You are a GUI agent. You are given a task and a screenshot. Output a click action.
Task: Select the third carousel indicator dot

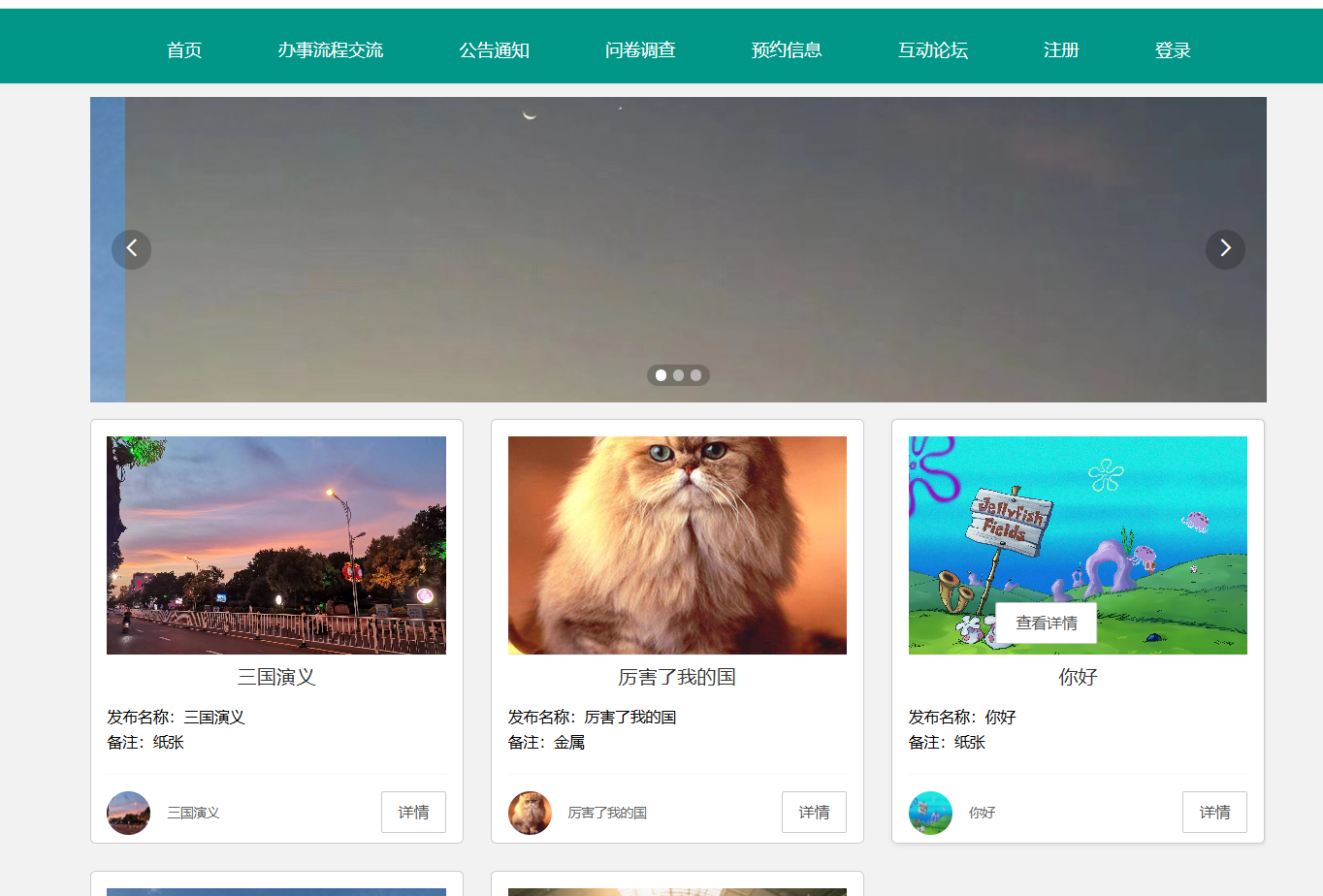[x=695, y=375]
